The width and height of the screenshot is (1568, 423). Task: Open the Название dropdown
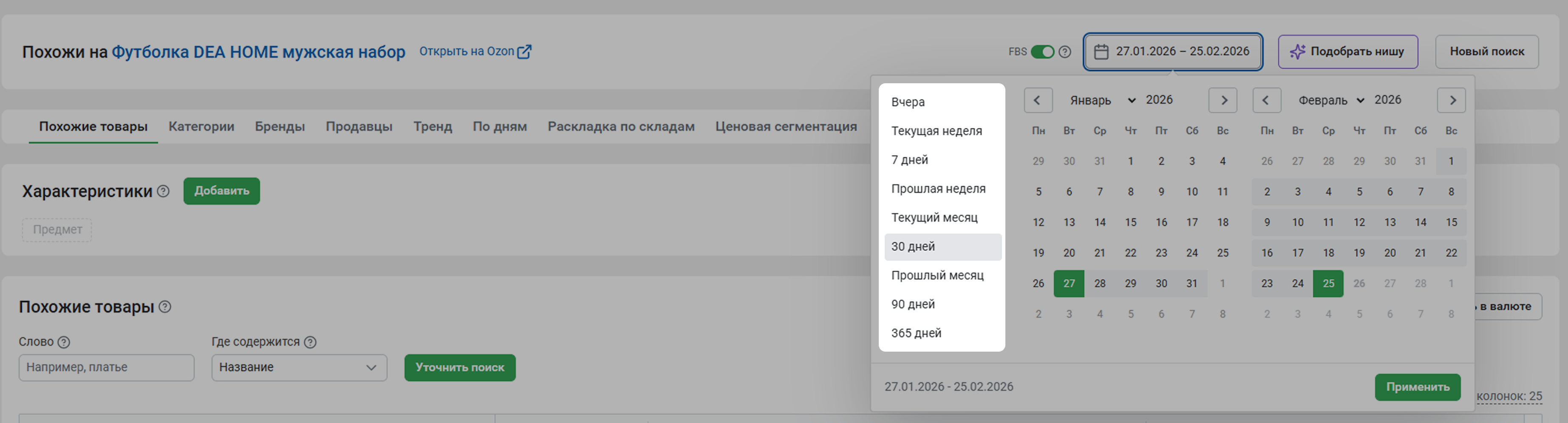click(x=299, y=368)
